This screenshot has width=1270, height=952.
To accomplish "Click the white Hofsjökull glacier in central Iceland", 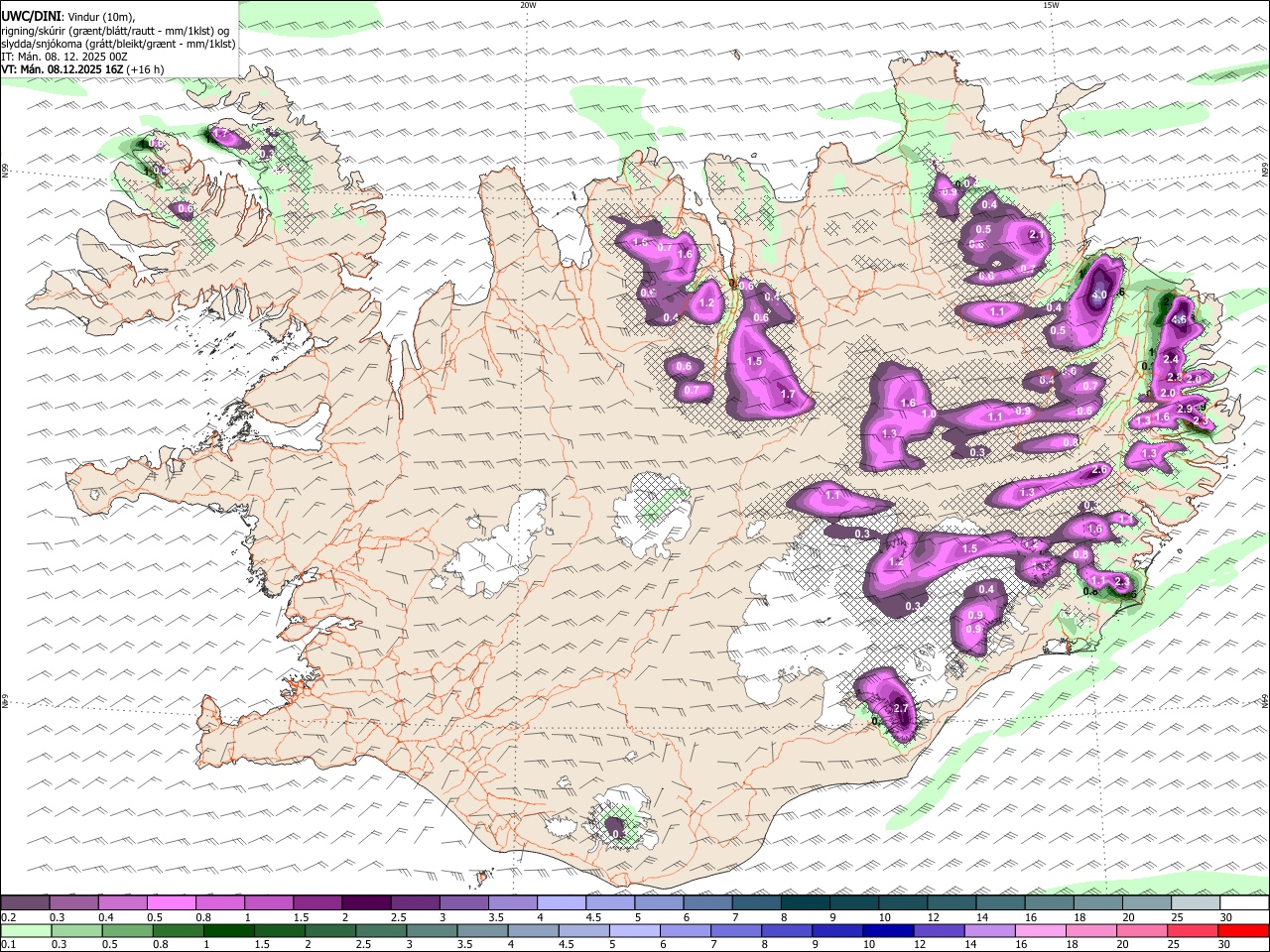I will pyautogui.click(x=650, y=516).
